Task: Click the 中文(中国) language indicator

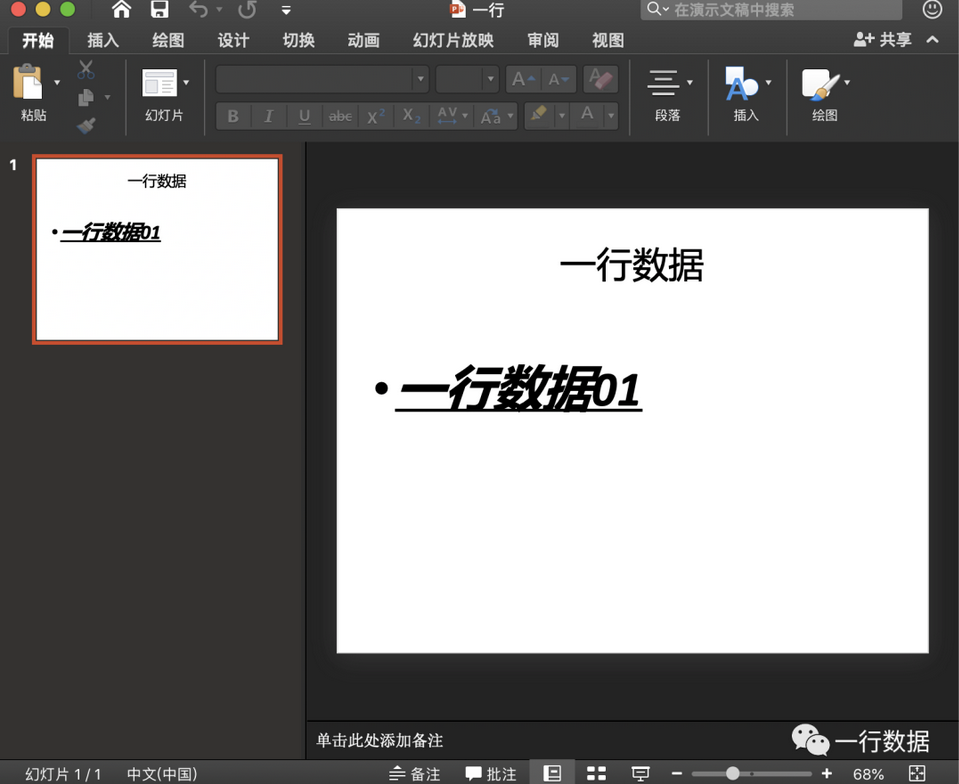Action: click(x=162, y=774)
